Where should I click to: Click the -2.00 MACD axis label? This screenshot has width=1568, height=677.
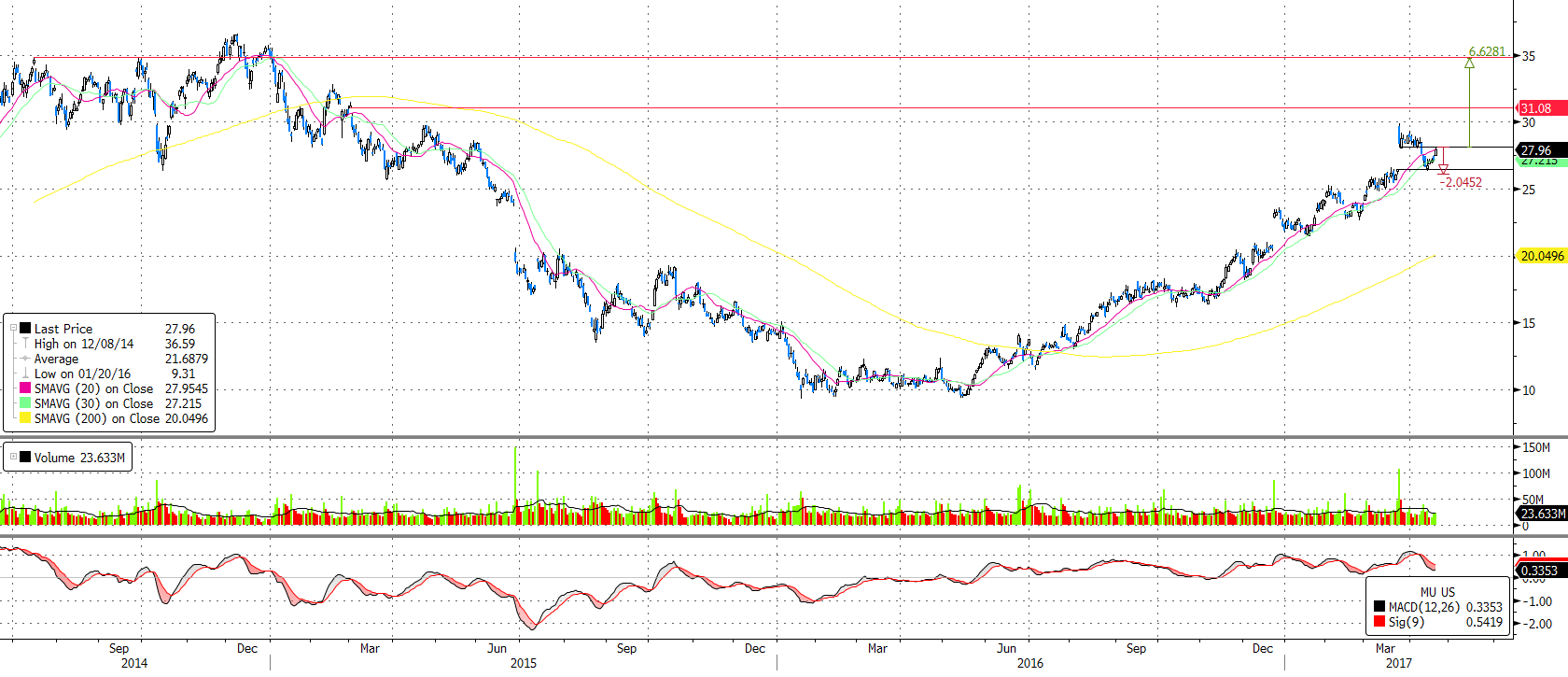coord(1539,624)
